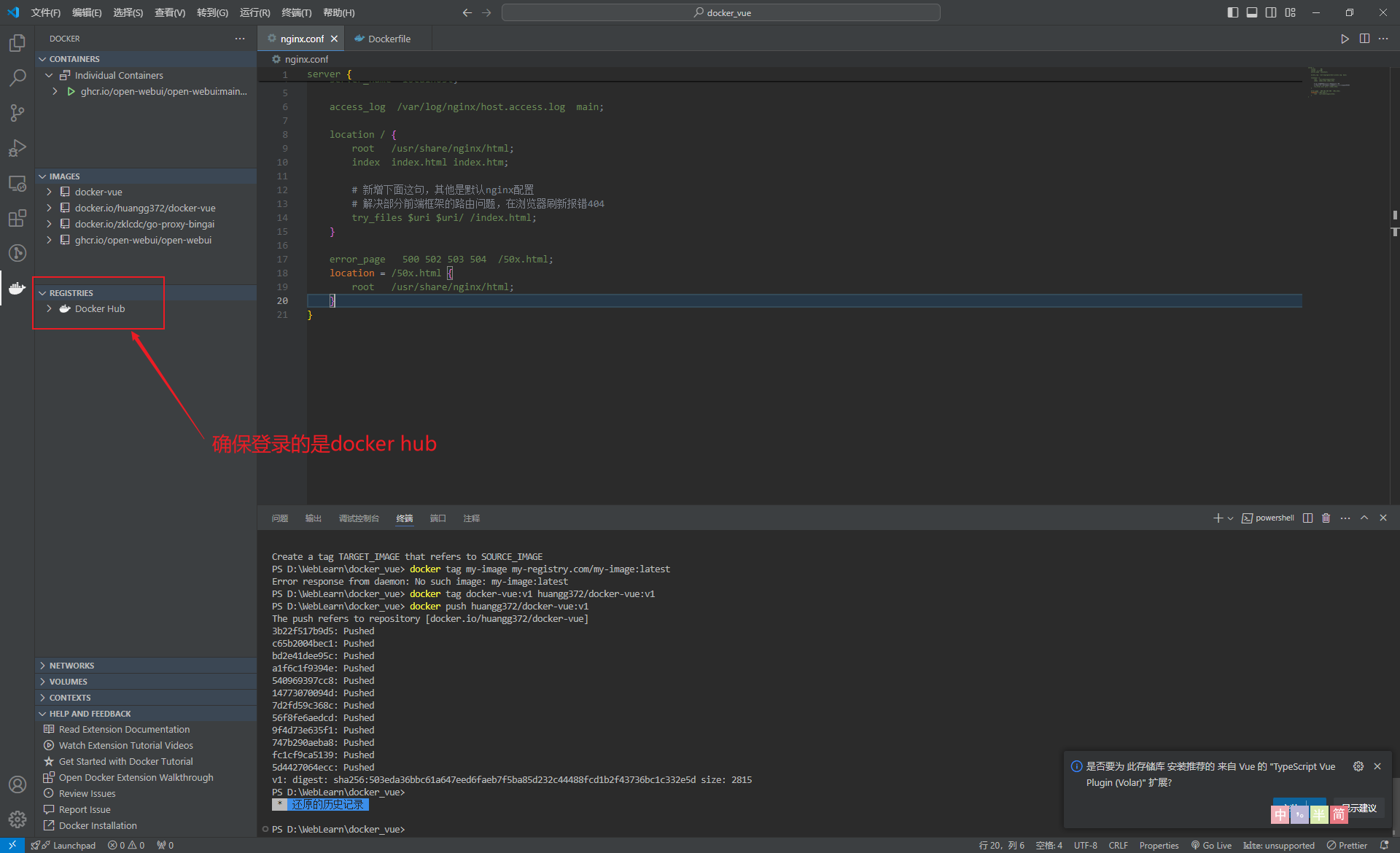Toggle the primary sidebar layout button

coord(1232,12)
